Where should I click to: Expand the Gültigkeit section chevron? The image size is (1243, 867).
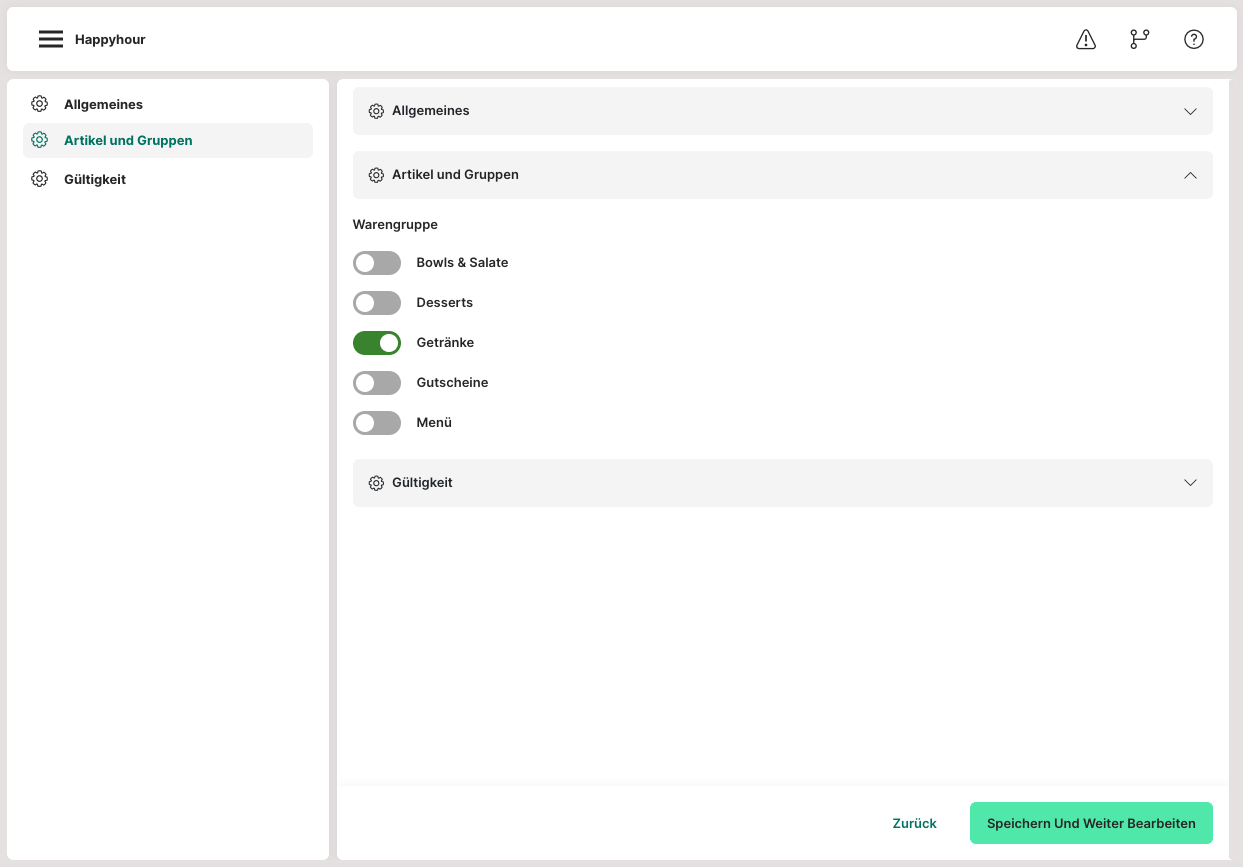pyautogui.click(x=1190, y=483)
